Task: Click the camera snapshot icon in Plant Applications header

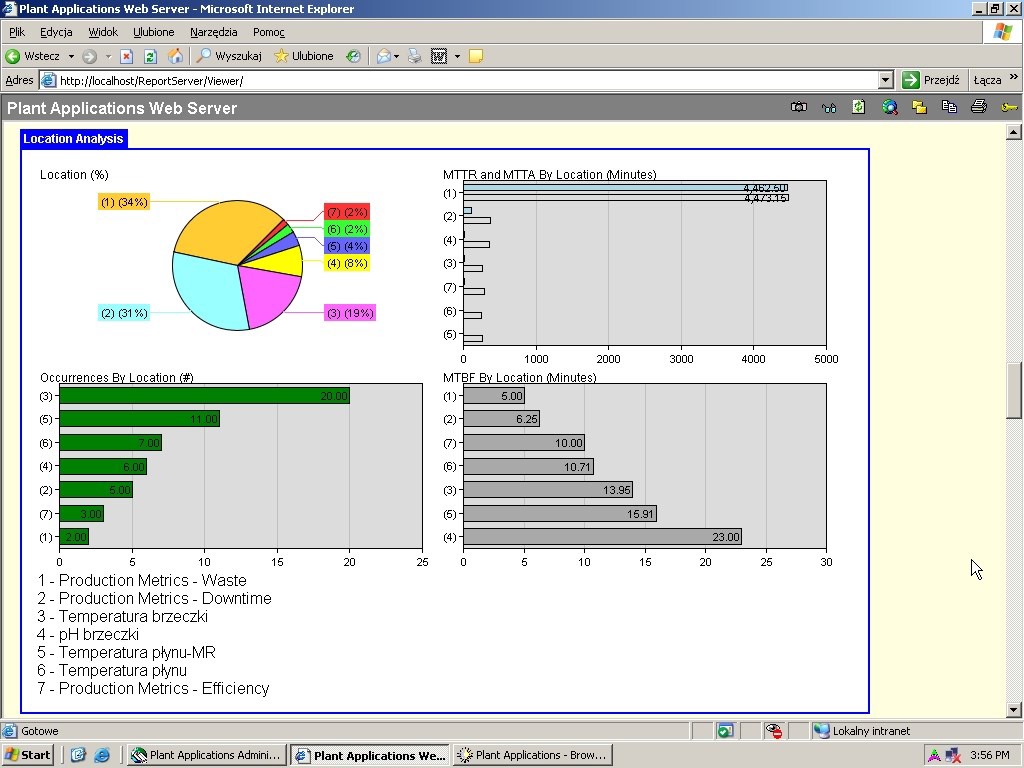Action: [798, 107]
